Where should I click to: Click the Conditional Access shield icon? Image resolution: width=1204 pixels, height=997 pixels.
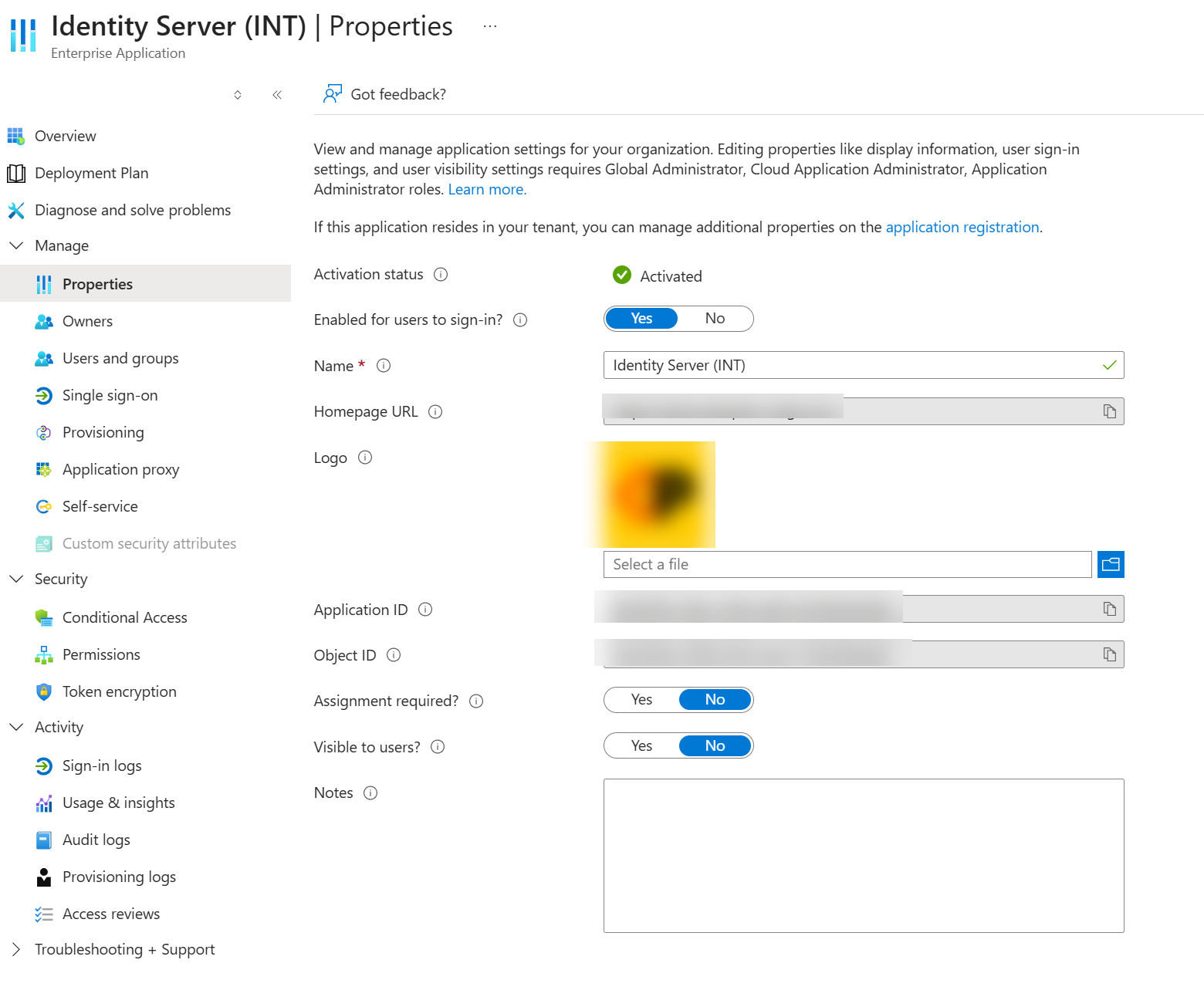[44, 618]
